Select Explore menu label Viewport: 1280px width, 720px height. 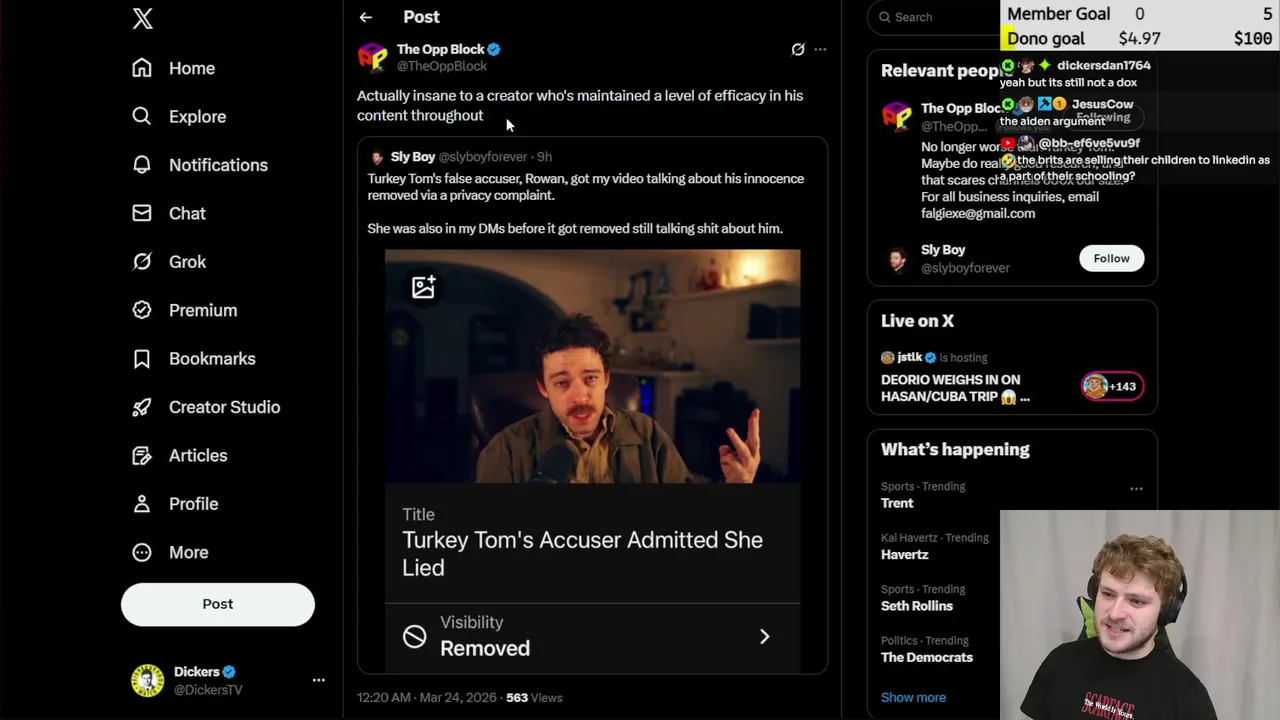pos(197,116)
